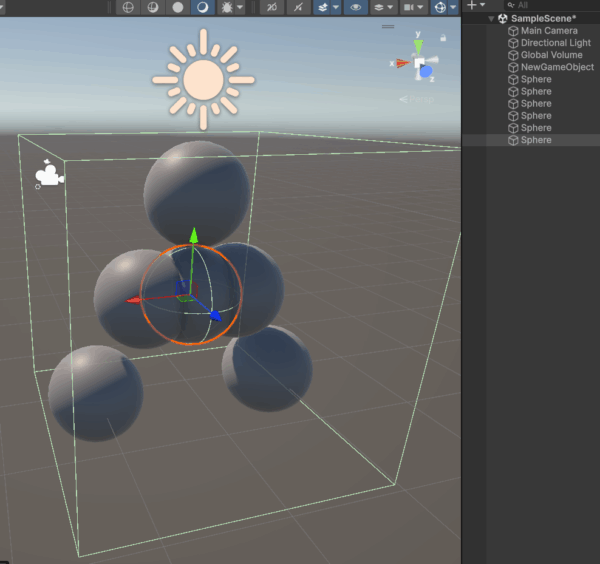Click the Directional Light sun gizmo in scene
The width and height of the screenshot is (600, 564).
click(x=203, y=78)
